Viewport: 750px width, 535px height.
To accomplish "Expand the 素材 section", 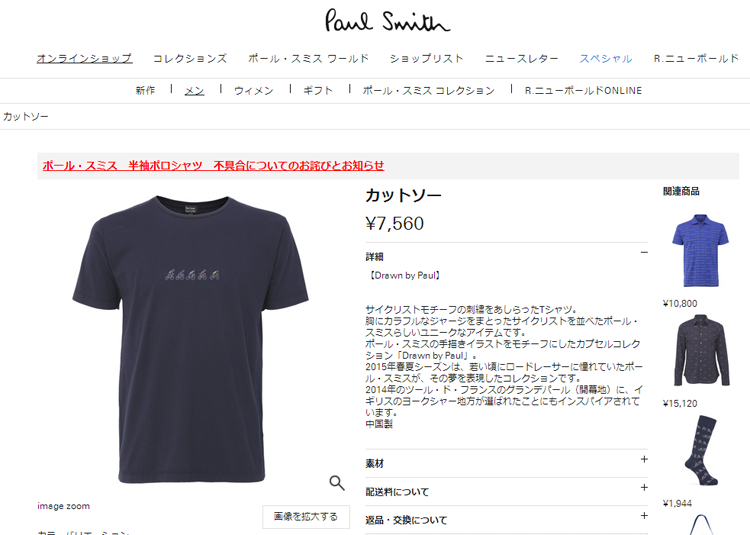I will point(507,463).
